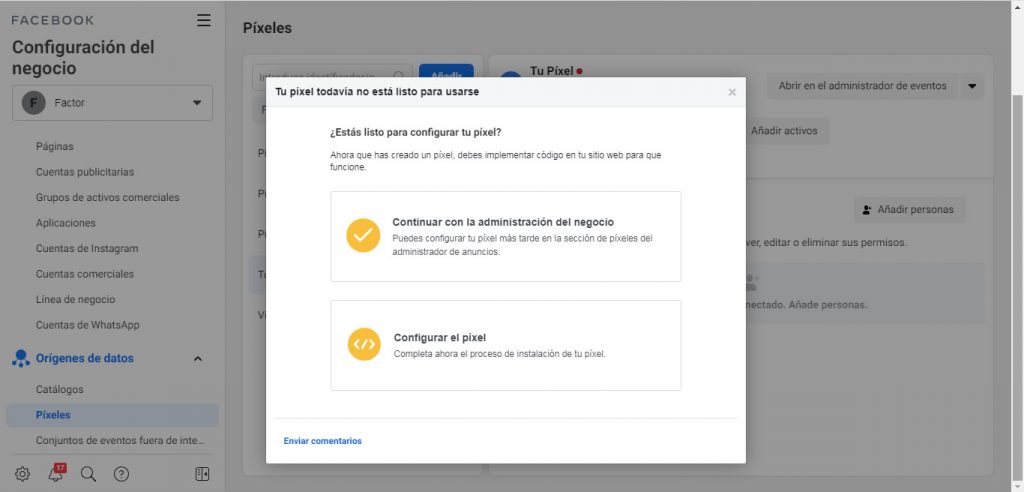1024x492 pixels.
Task: Go to Cuentas publicitarias
Action: coord(85,172)
